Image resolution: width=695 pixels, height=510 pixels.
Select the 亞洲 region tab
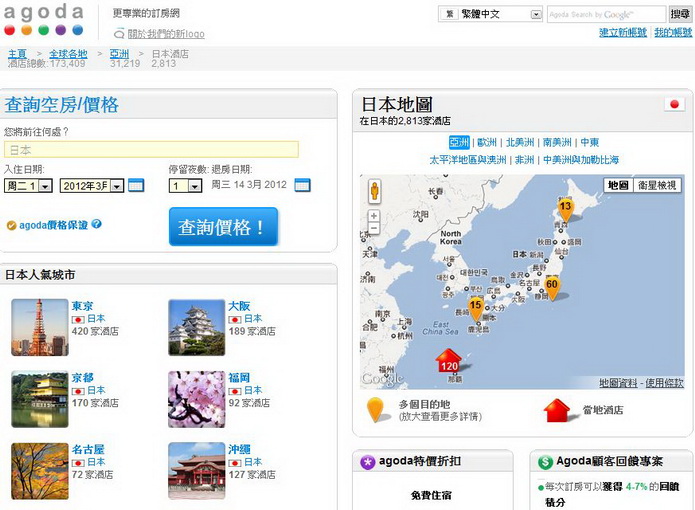pos(459,142)
